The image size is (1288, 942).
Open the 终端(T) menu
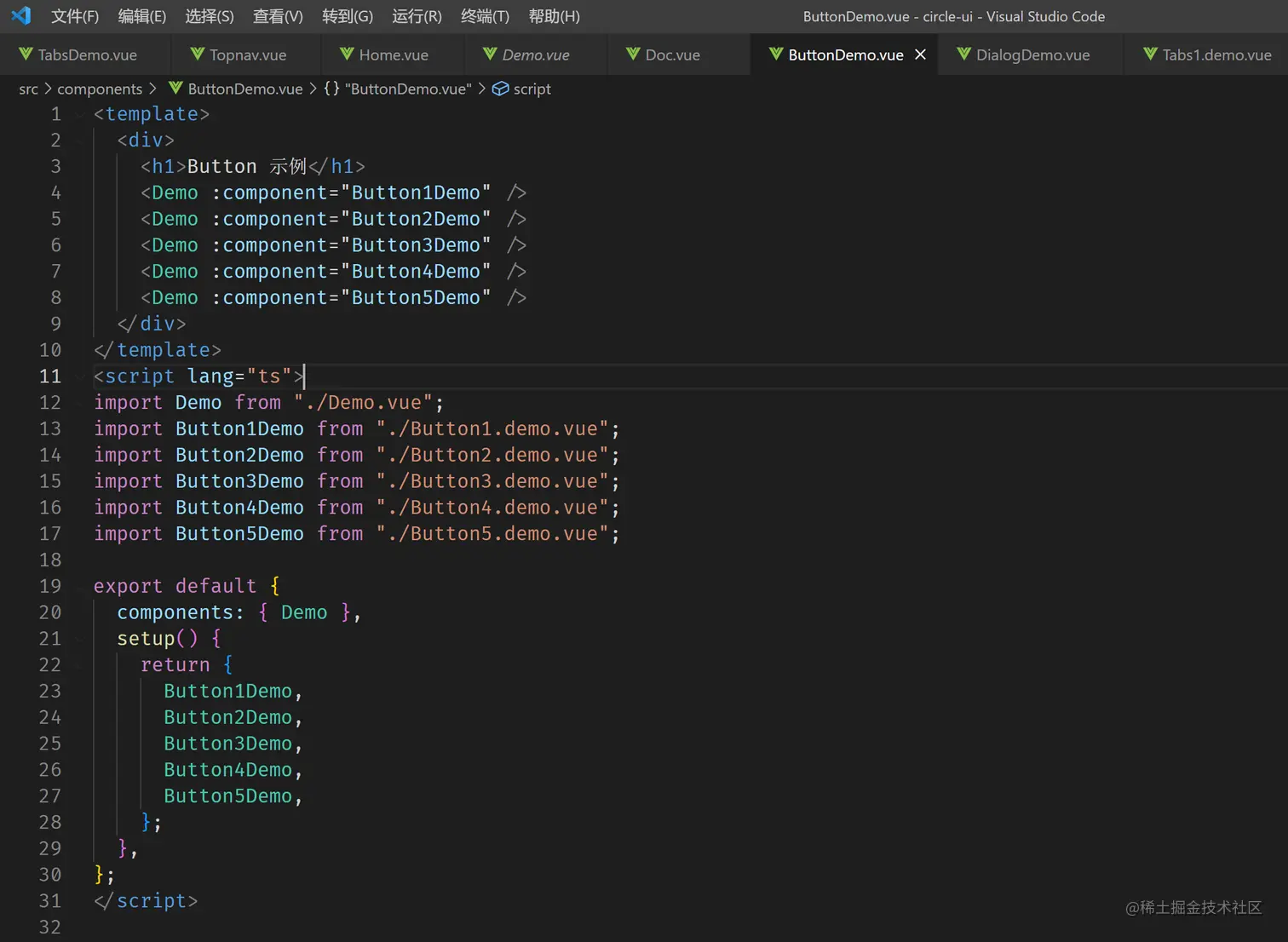[485, 16]
